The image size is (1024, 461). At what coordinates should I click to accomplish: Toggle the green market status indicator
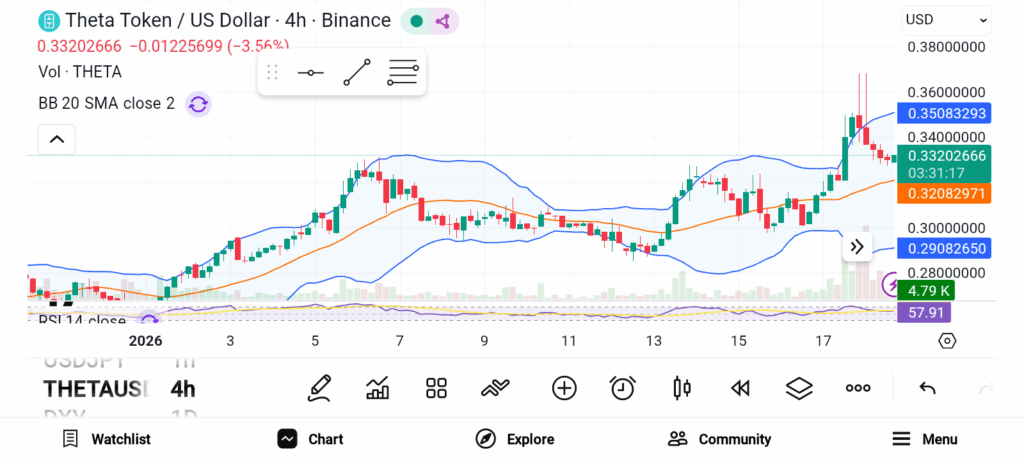(417, 21)
